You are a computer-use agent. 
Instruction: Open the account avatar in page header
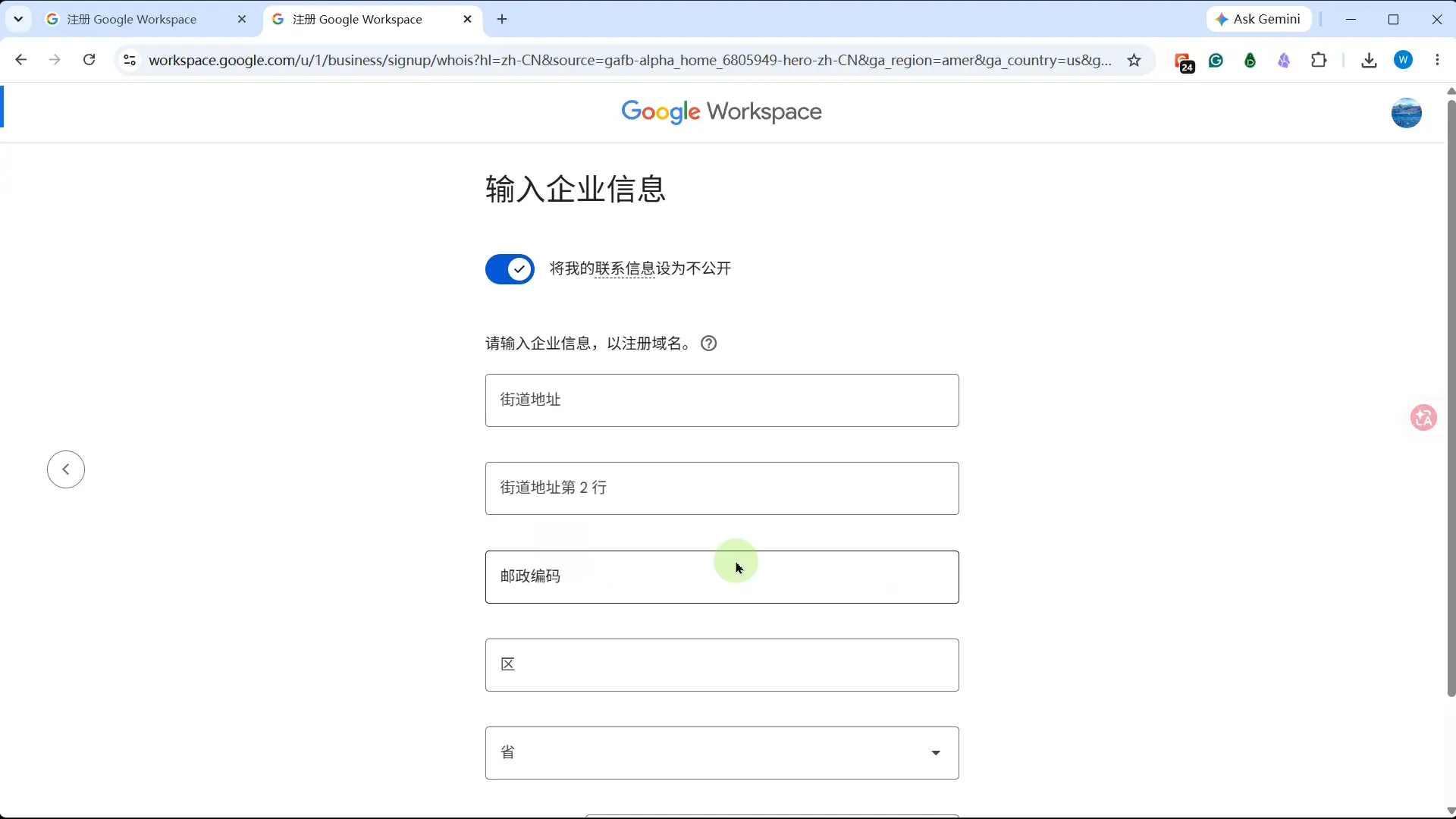click(x=1406, y=113)
